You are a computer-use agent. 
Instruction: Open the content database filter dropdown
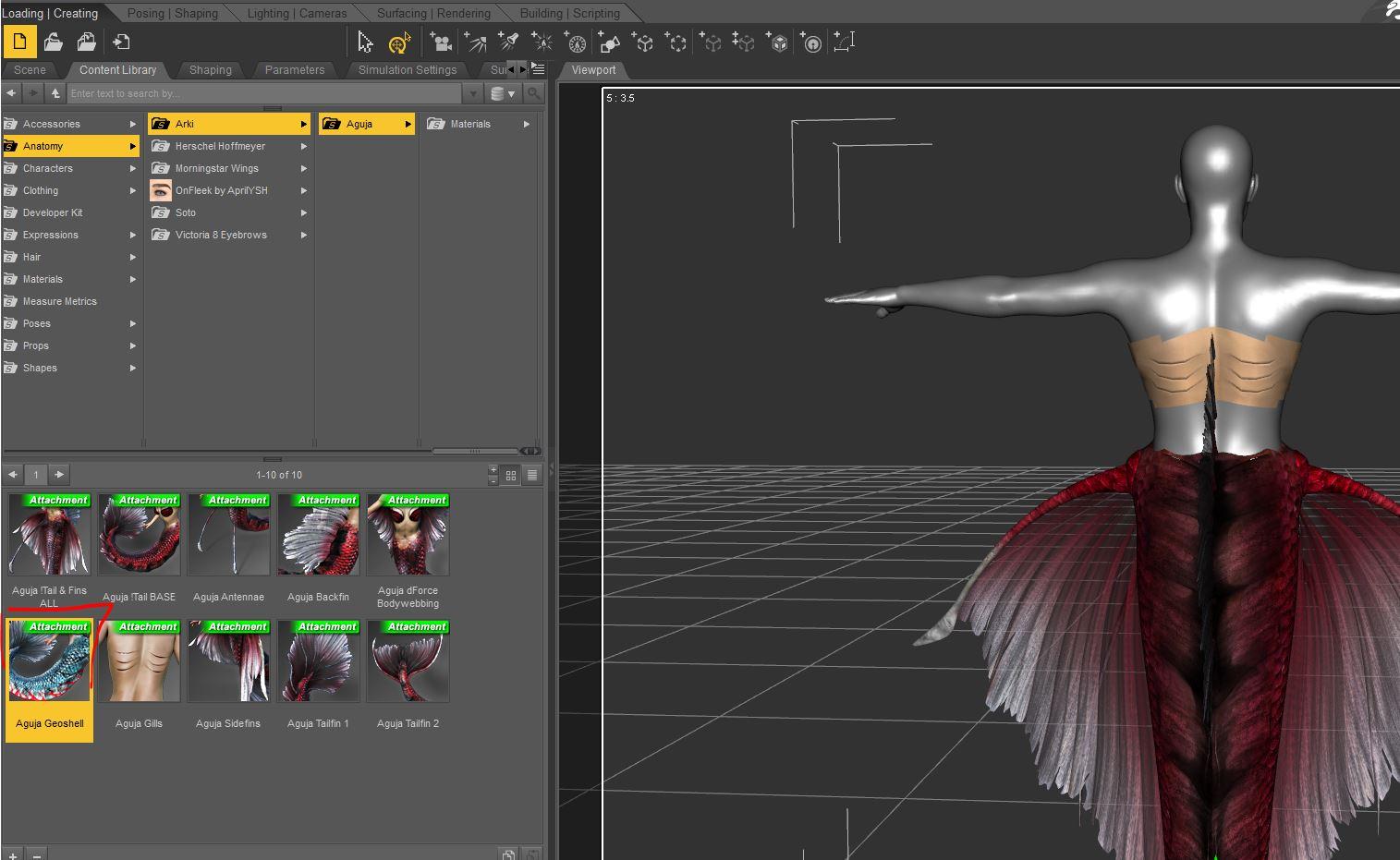[503, 93]
